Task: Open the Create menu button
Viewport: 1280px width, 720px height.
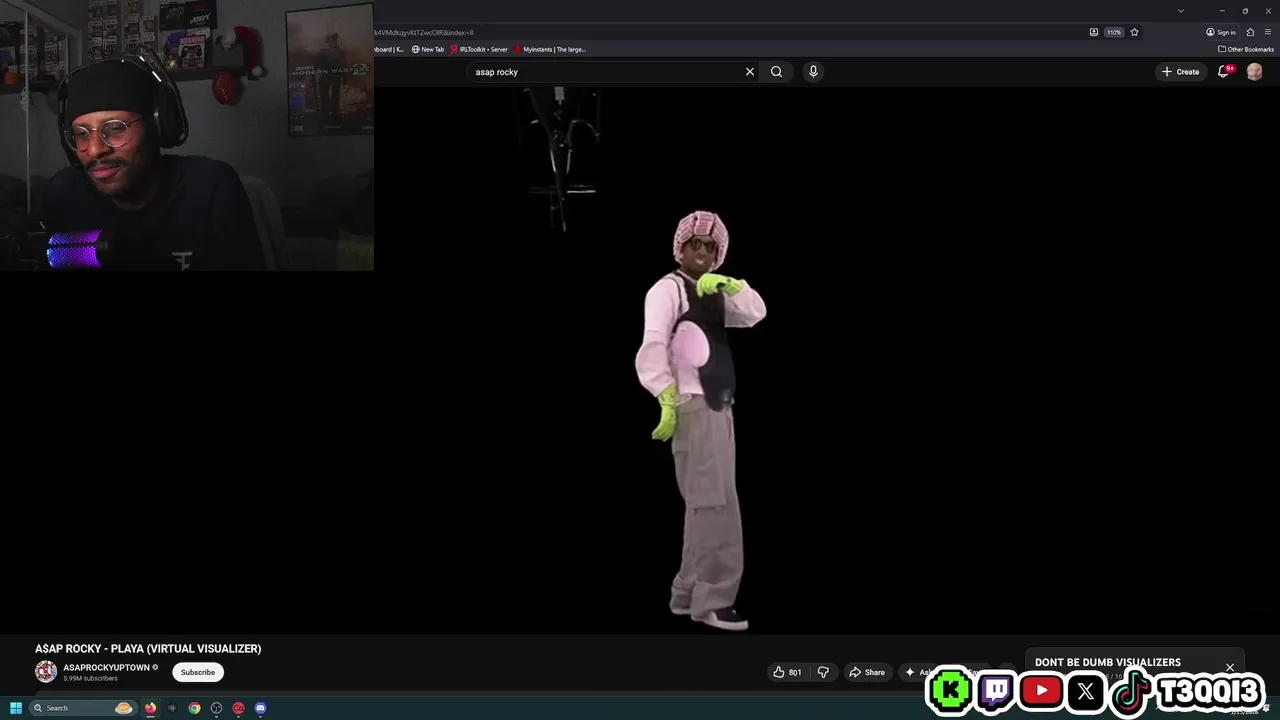Action: point(1180,72)
